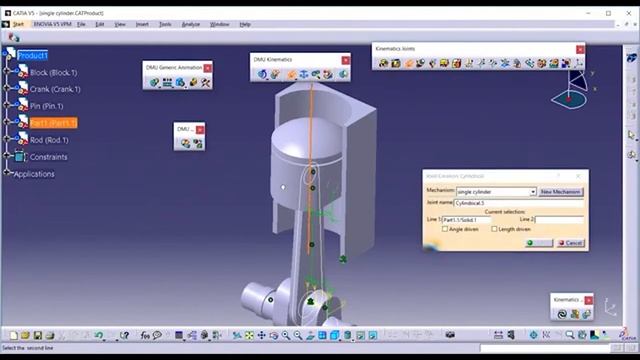Expand the highlighted Part1 tree node
Screen dimensions: 640x360
[7, 121]
